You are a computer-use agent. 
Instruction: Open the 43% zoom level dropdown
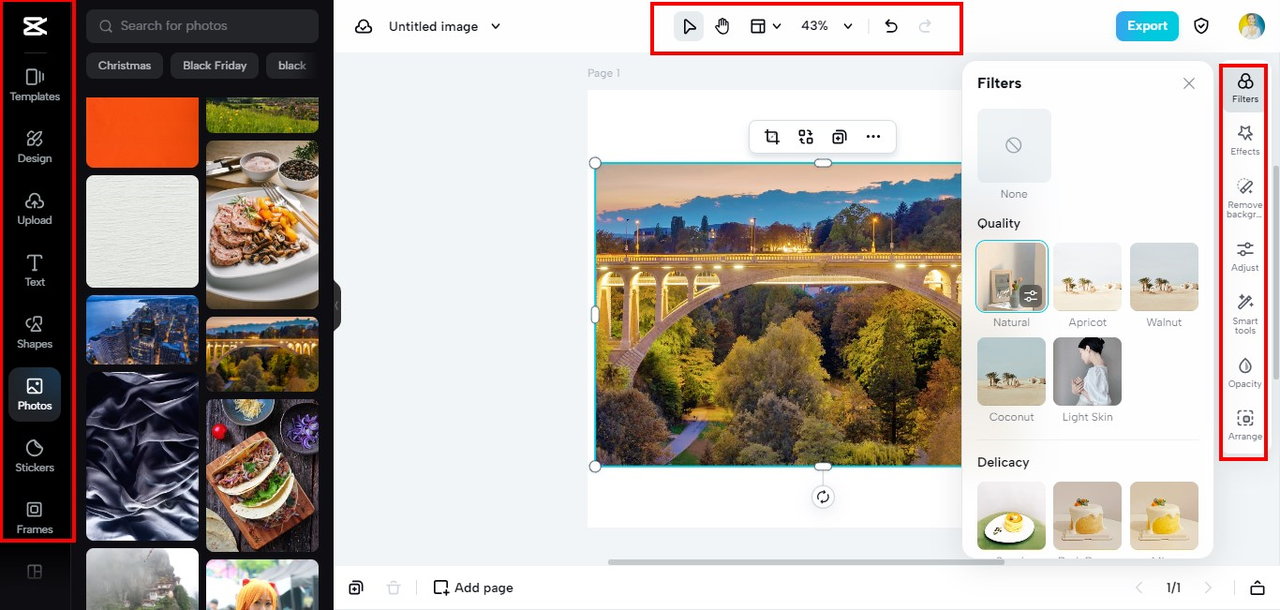[827, 27]
